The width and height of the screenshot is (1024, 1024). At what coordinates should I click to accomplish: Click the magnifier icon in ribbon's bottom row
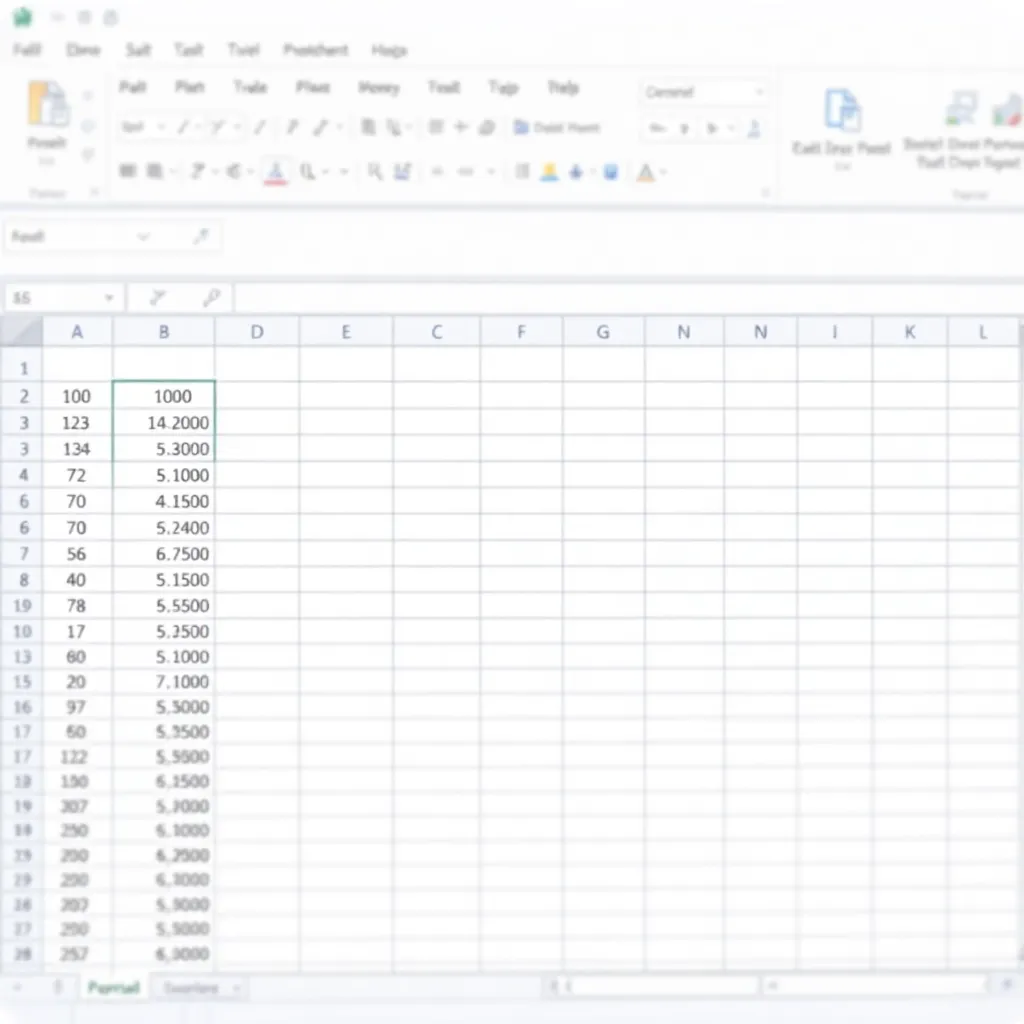coord(375,172)
